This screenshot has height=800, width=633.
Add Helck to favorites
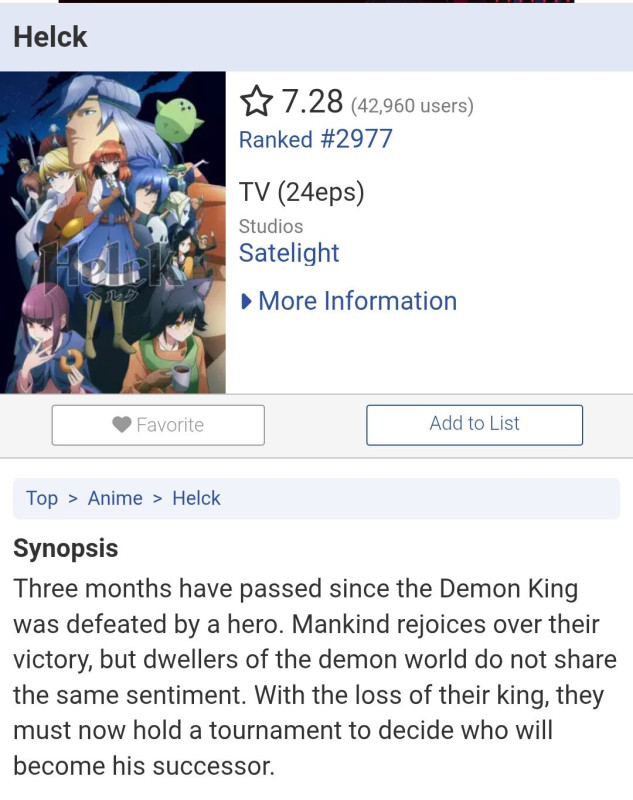(x=158, y=425)
